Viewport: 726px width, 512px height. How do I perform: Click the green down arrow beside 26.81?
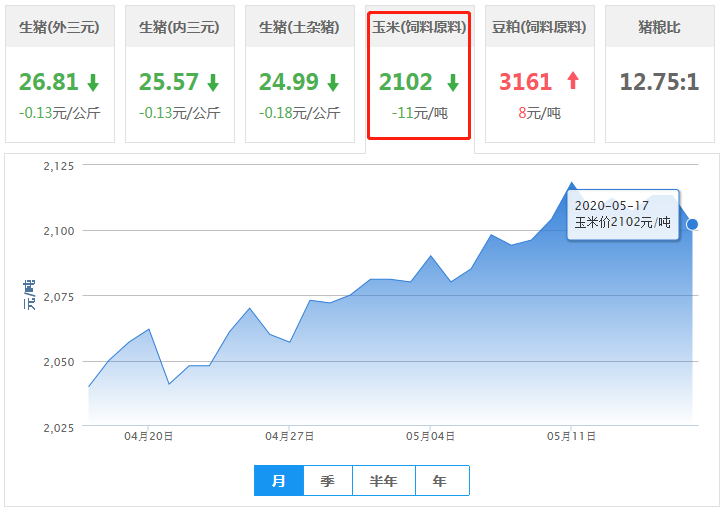(x=93, y=82)
